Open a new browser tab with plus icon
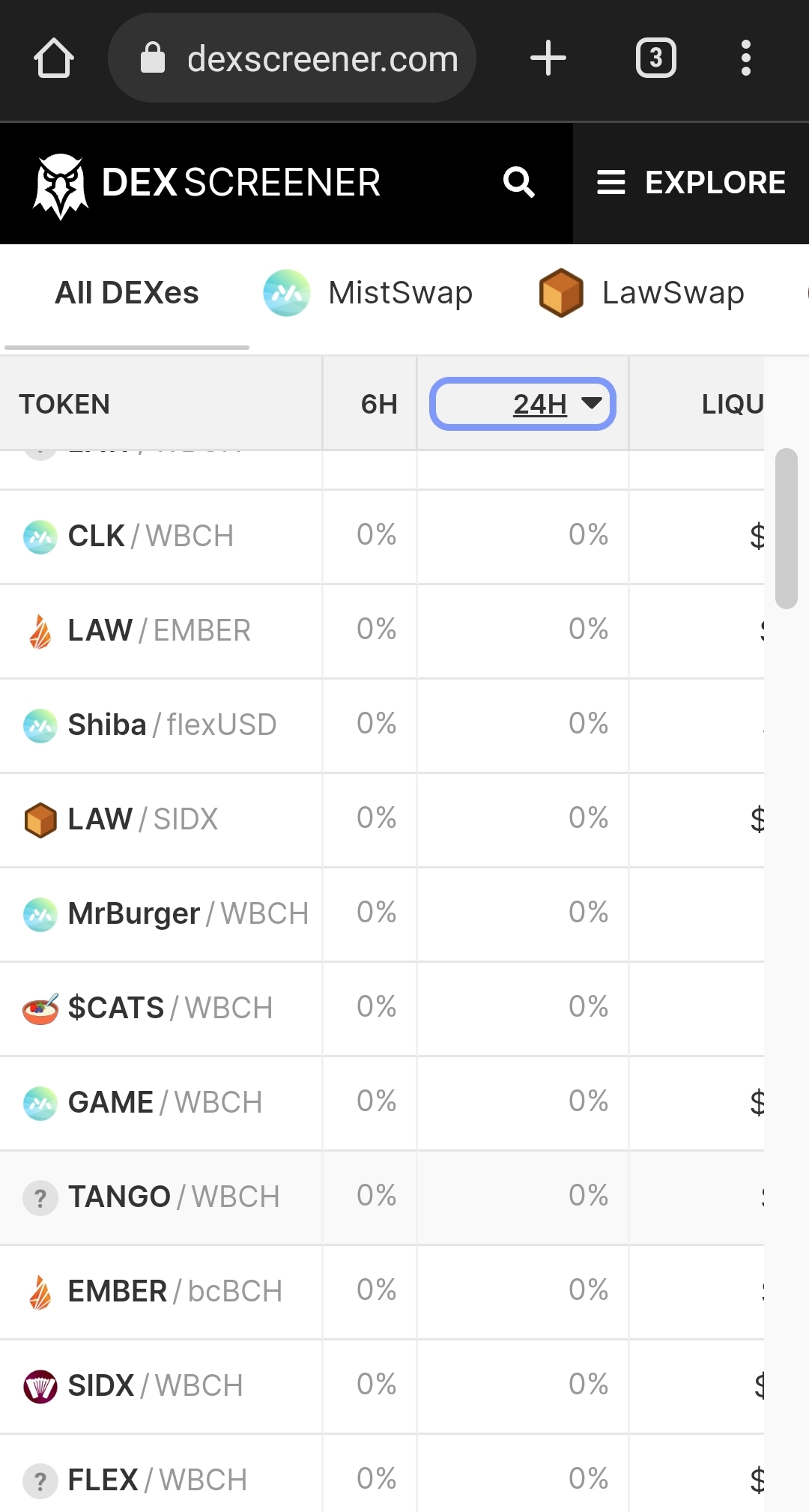The image size is (809, 1512). click(548, 58)
